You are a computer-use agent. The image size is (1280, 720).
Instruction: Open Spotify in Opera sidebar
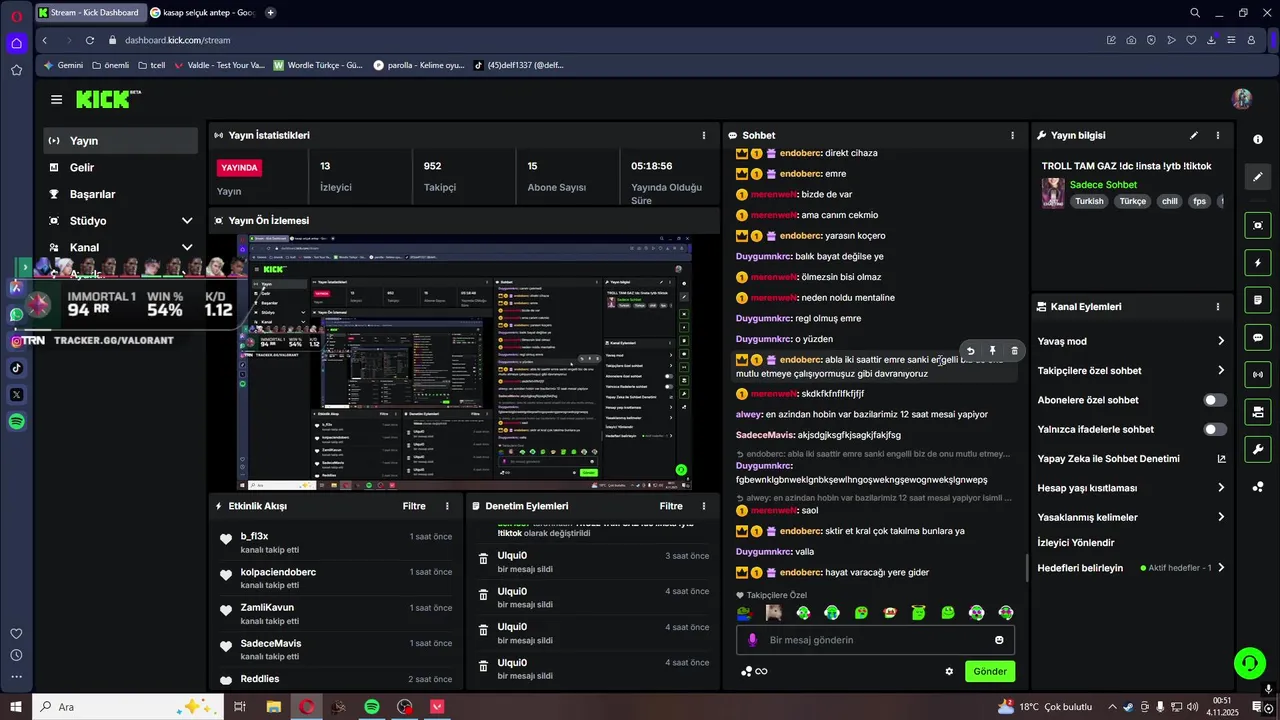[x=16, y=422]
